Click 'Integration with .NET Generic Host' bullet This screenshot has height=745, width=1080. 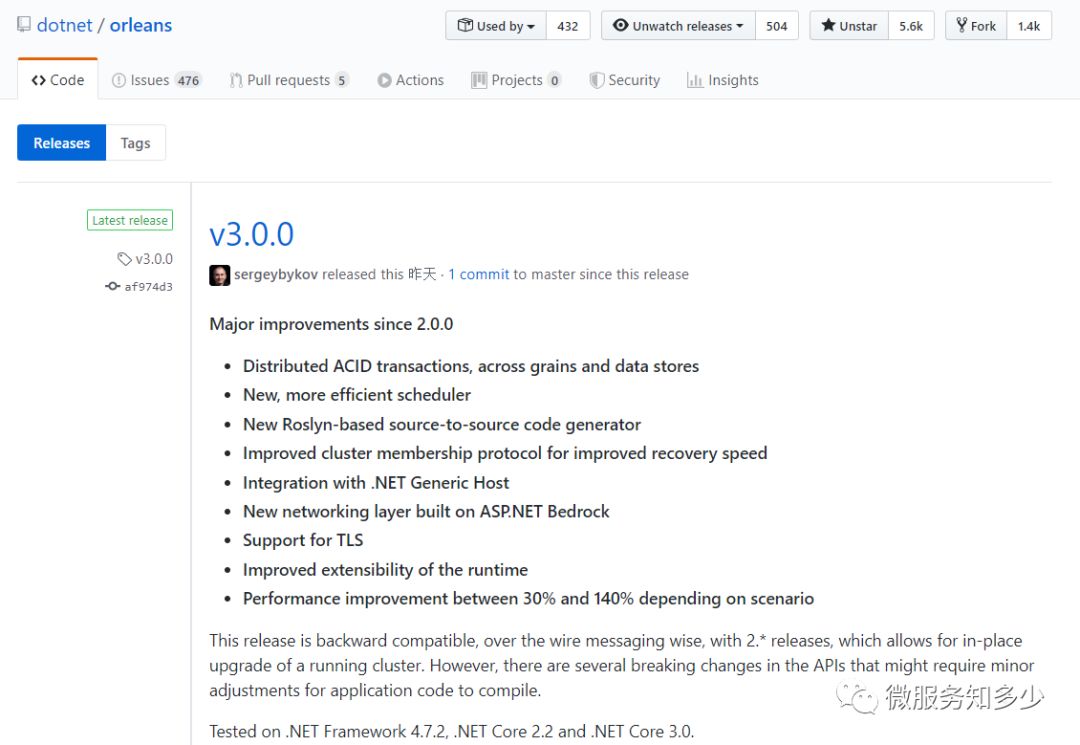click(x=376, y=483)
